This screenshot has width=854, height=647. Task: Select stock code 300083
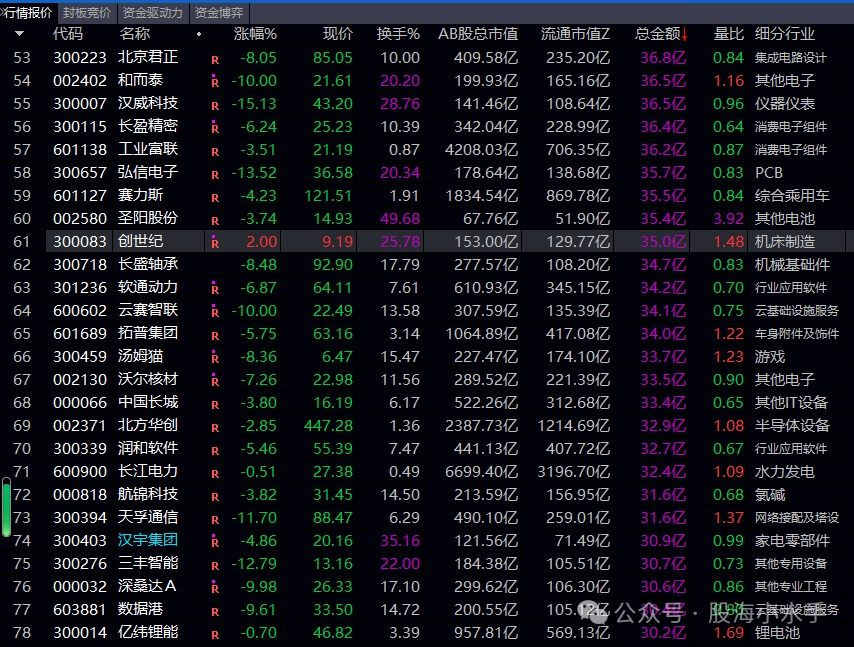pyautogui.click(x=80, y=241)
